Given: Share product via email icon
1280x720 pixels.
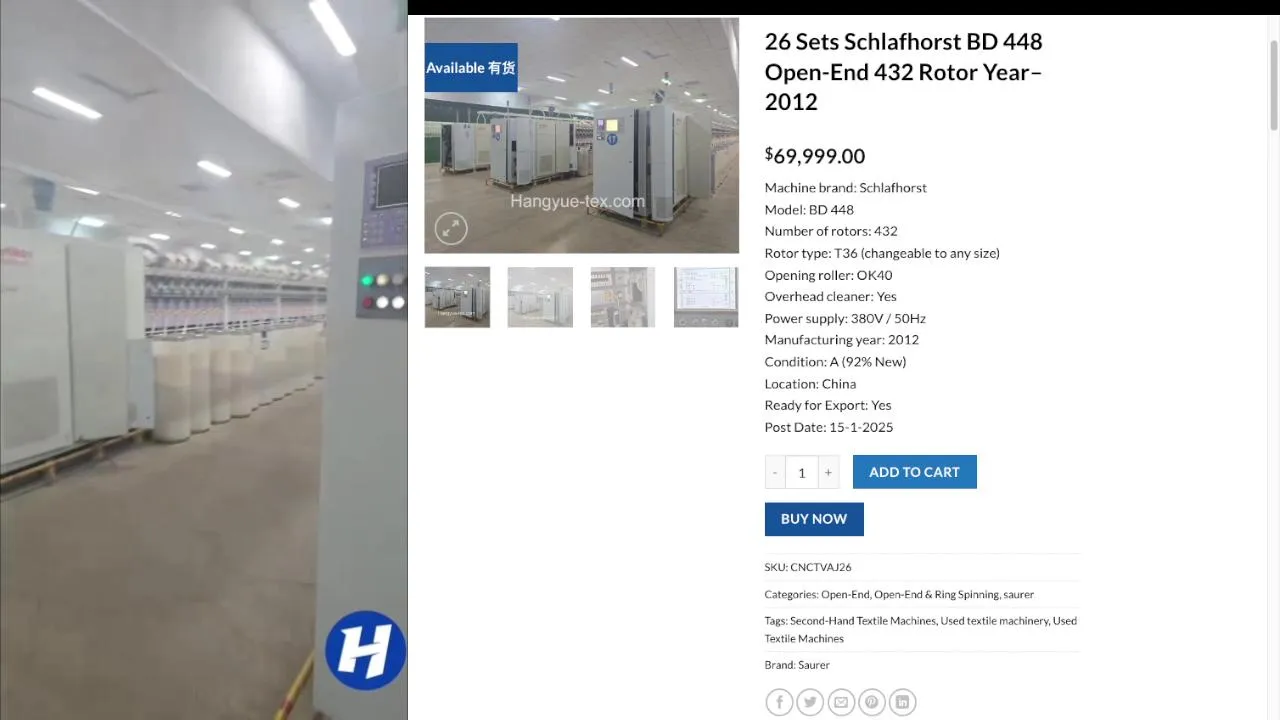Looking at the screenshot, I should pyautogui.click(x=841, y=702).
